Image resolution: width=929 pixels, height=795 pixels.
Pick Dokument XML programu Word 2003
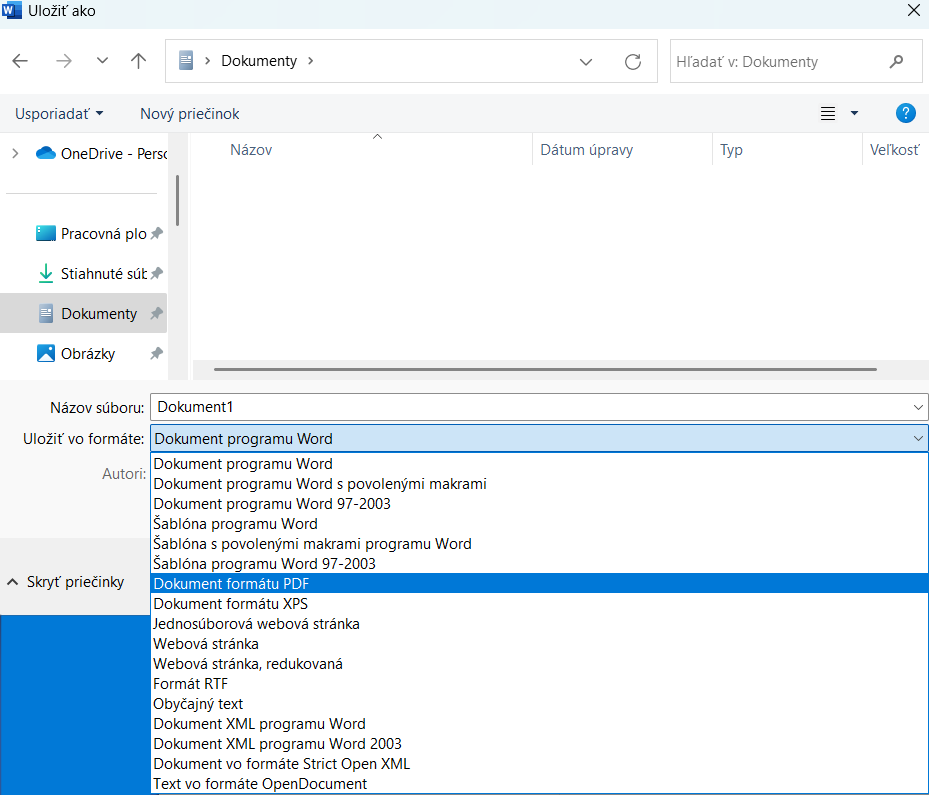[539, 744]
